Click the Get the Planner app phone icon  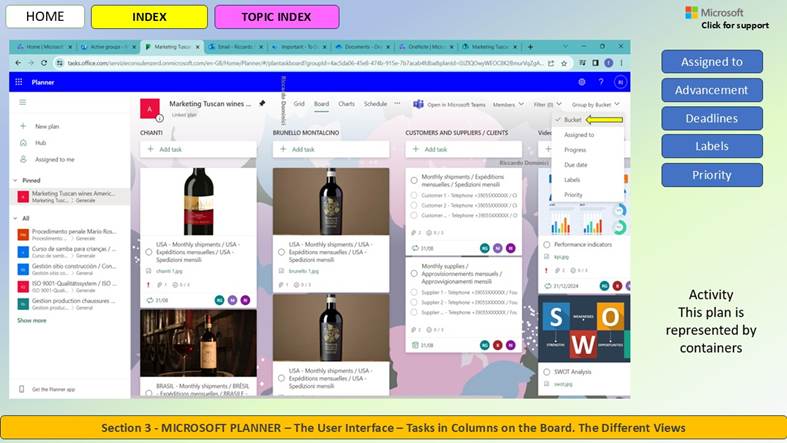point(22,389)
